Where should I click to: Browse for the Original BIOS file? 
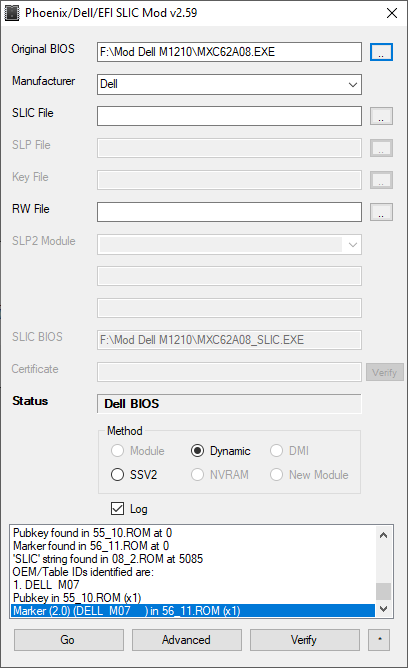[381, 52]
